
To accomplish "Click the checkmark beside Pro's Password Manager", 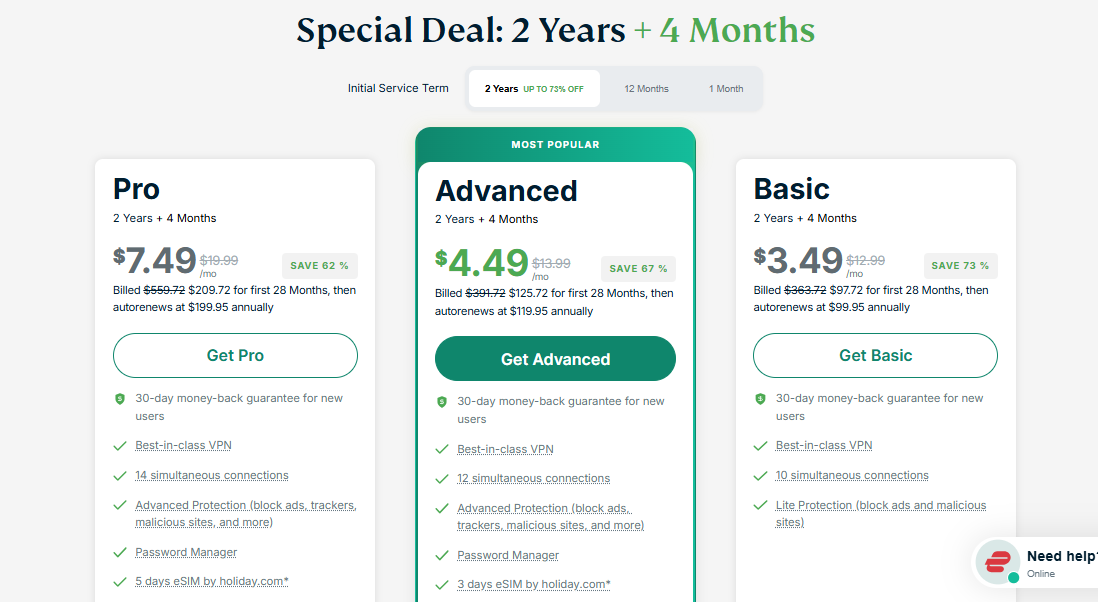I will point(120,552).
